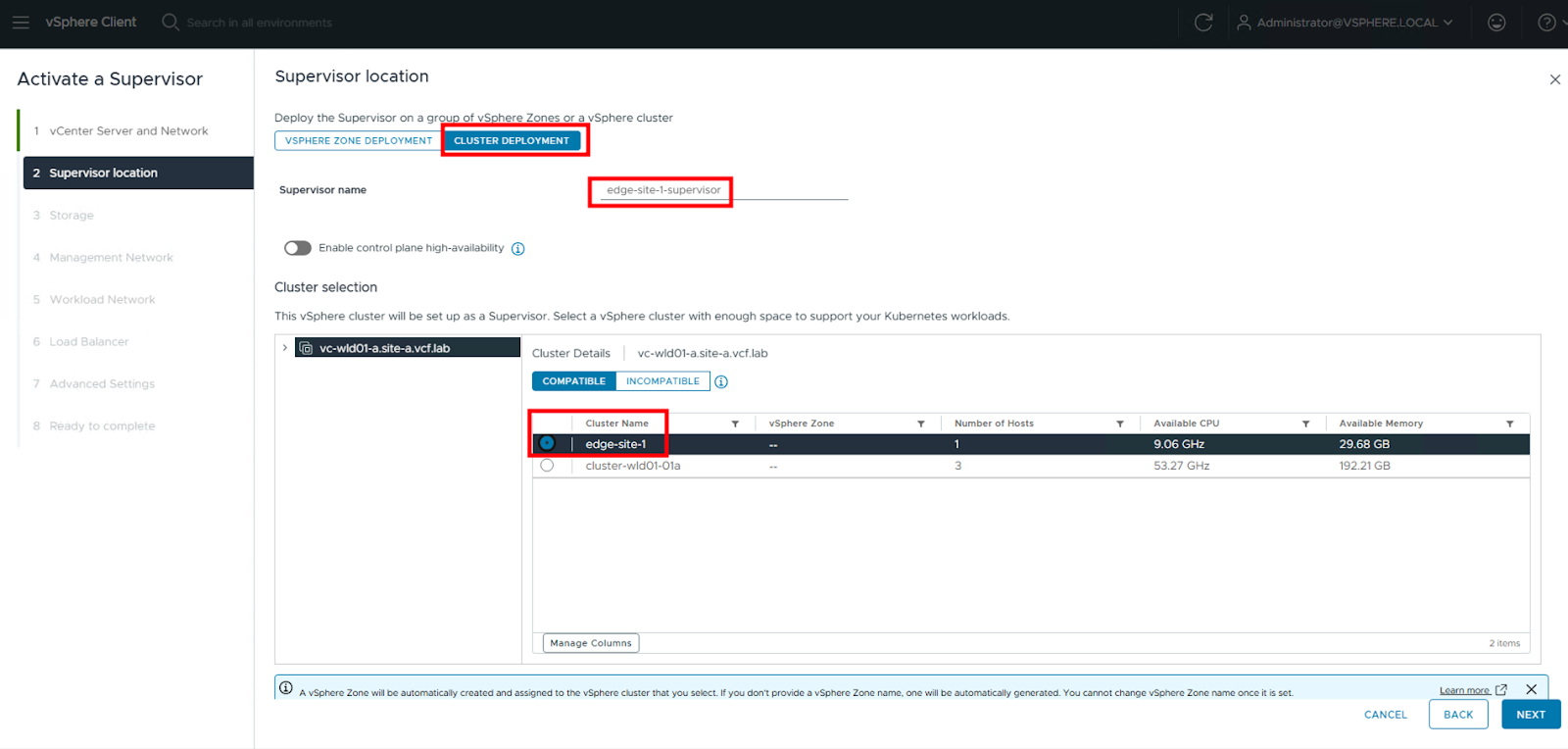
Task: Select step 8 Ready to complete
Action: click(102, 425)
